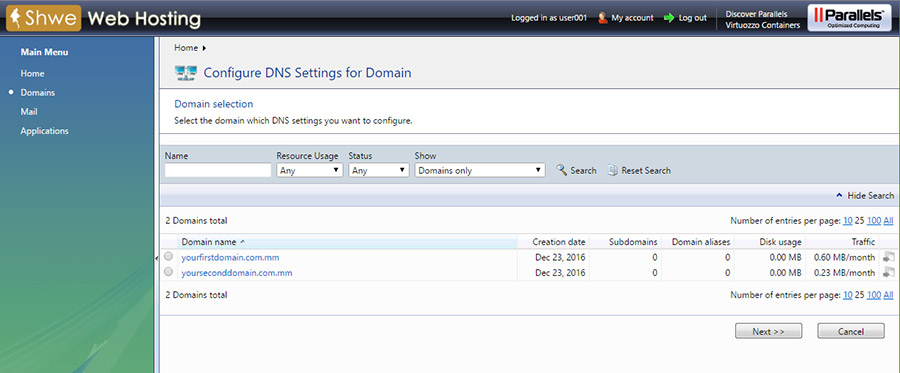This screenshot has width=900, height=373.
Task: Open the Status dropdown
Action: pyautogui.click(x=379, y=170)
